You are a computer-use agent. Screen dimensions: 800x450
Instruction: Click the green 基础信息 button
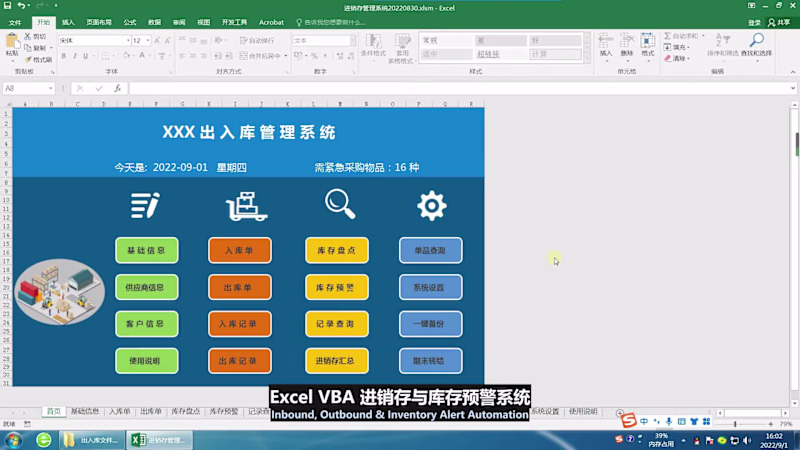coord(146,251)
